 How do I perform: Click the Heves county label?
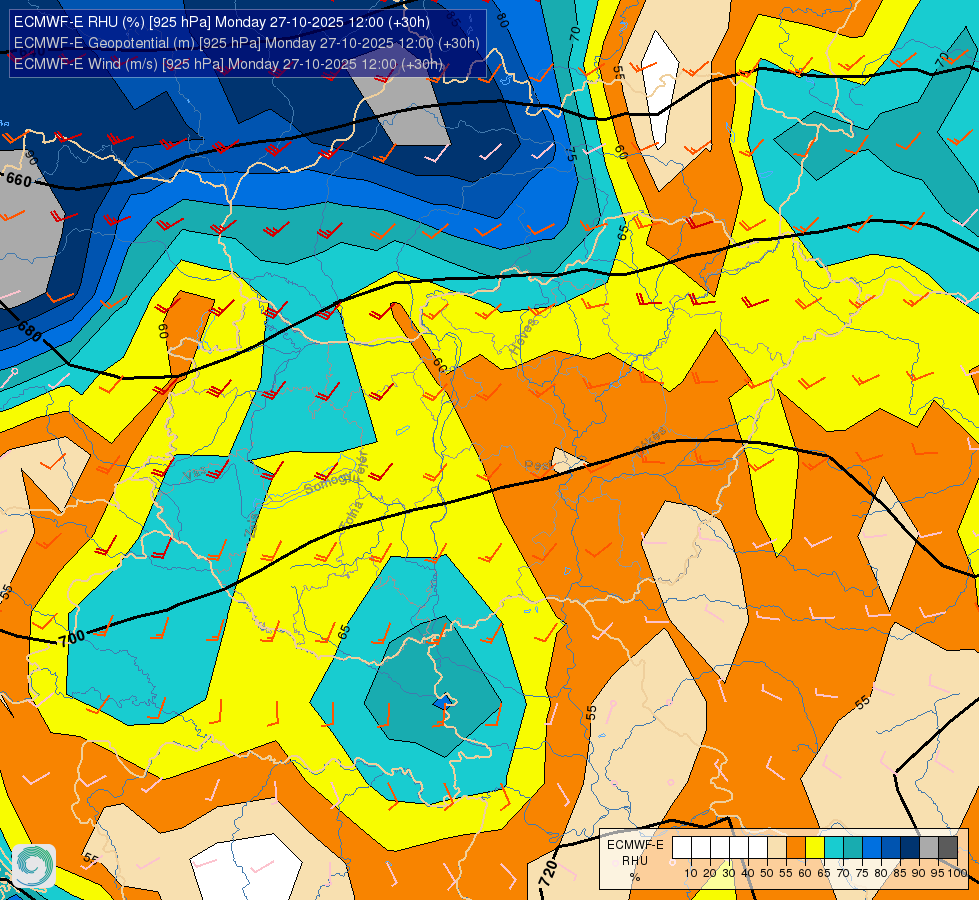pos(523,337)
